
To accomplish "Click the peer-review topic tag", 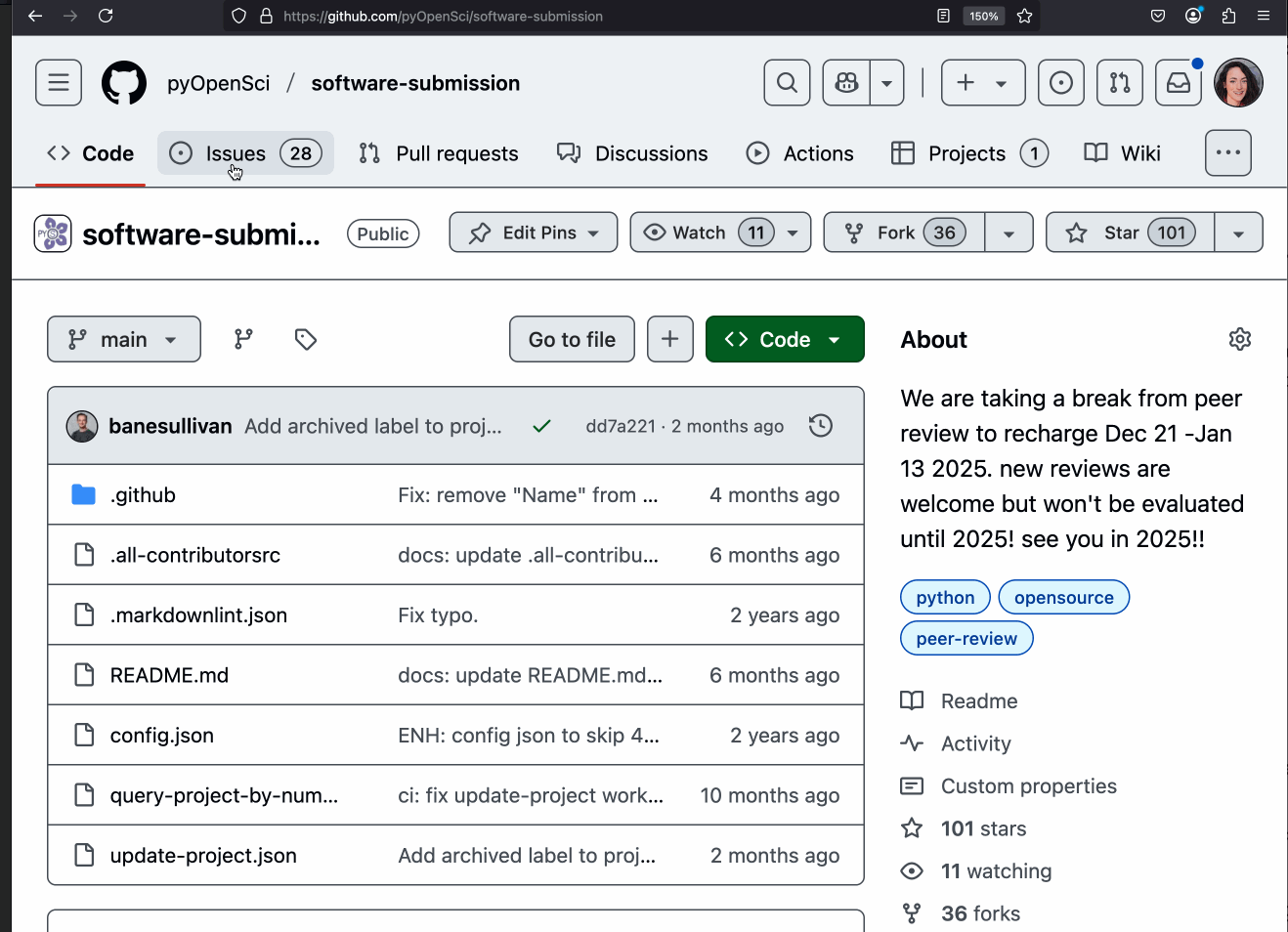I will [966, 639].
